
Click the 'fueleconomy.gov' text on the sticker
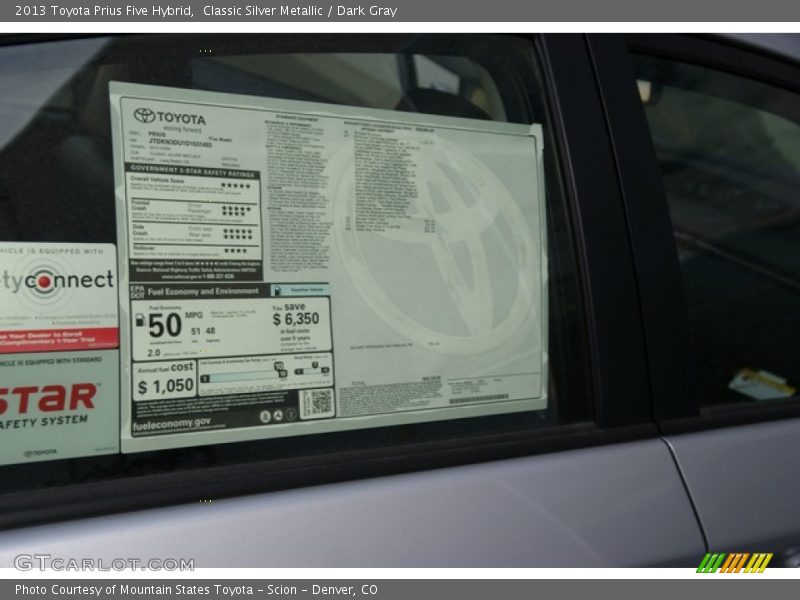(171, 424)
